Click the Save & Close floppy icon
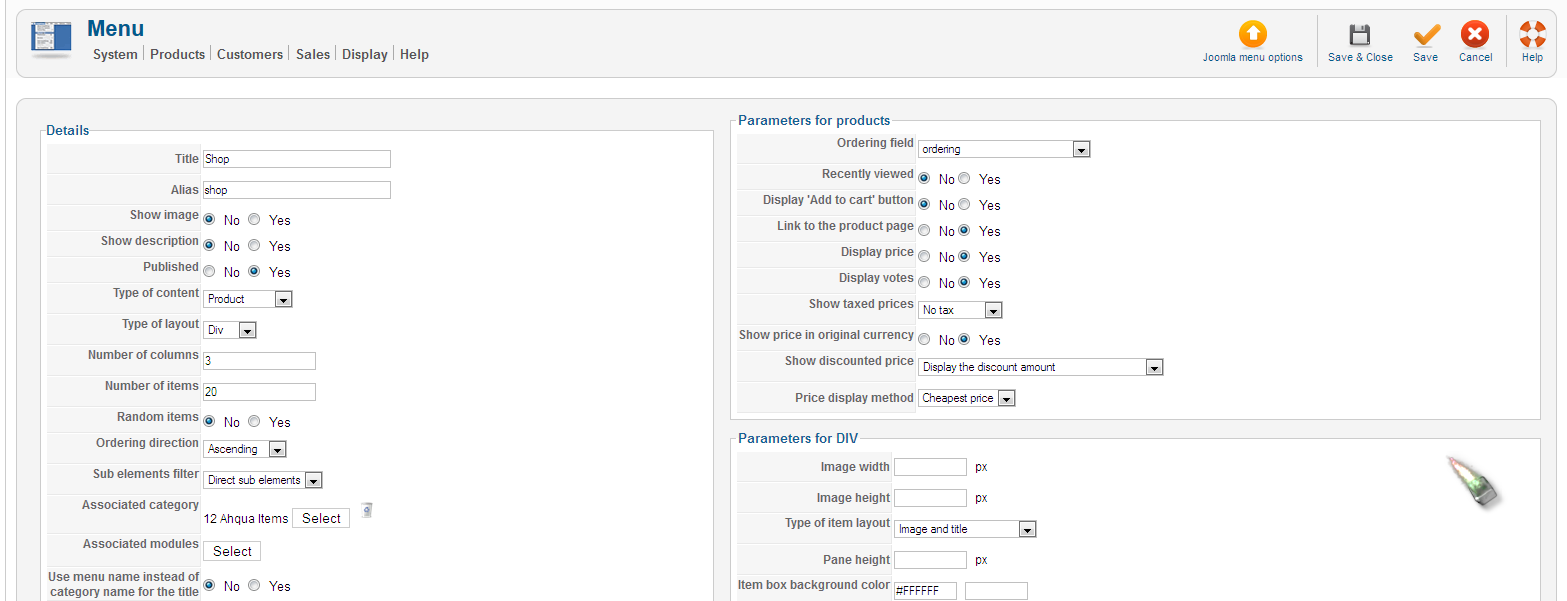The width and height of the screenshot is (1567, 601). click(x=1359, y=36)
